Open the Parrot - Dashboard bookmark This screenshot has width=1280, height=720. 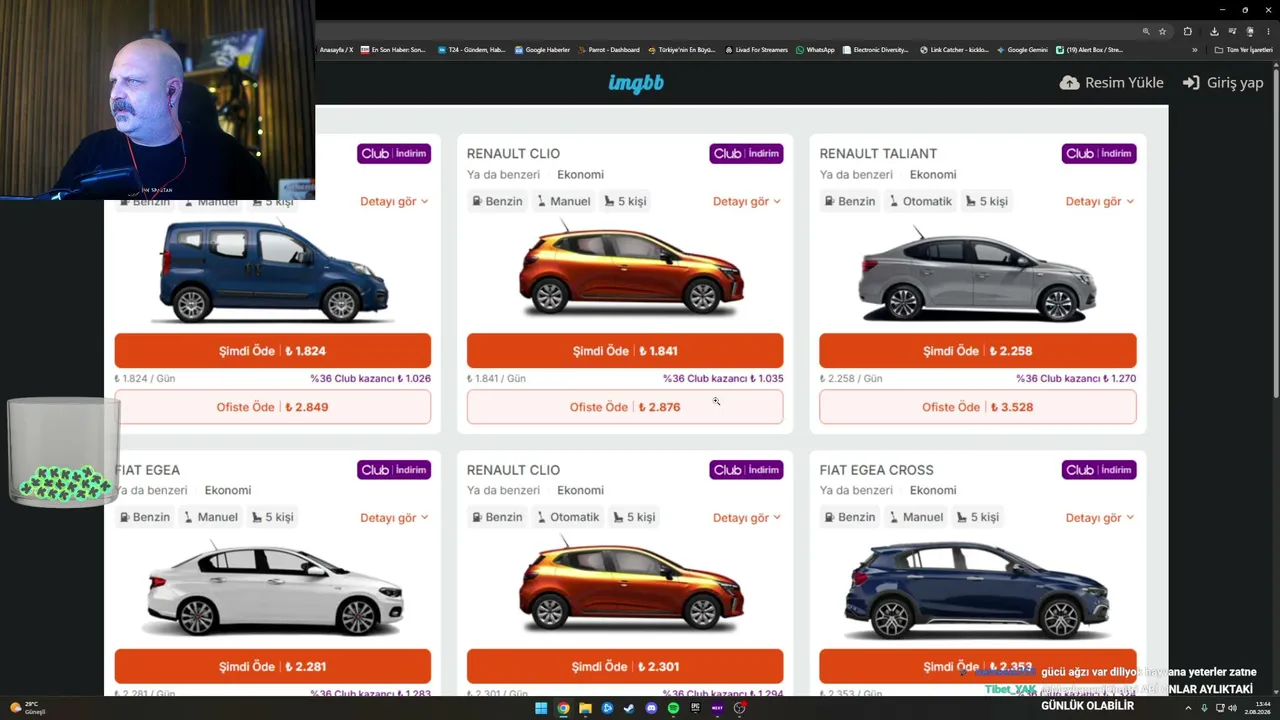(x=608, y=50)
